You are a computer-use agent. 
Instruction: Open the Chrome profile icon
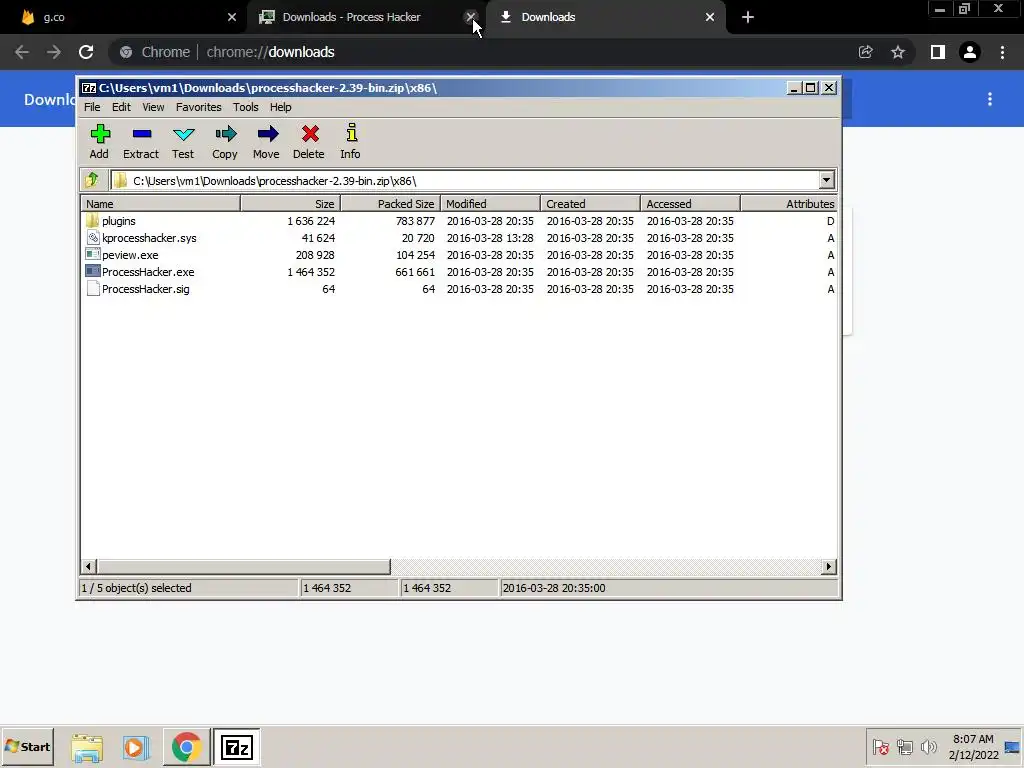pos(970,52)
